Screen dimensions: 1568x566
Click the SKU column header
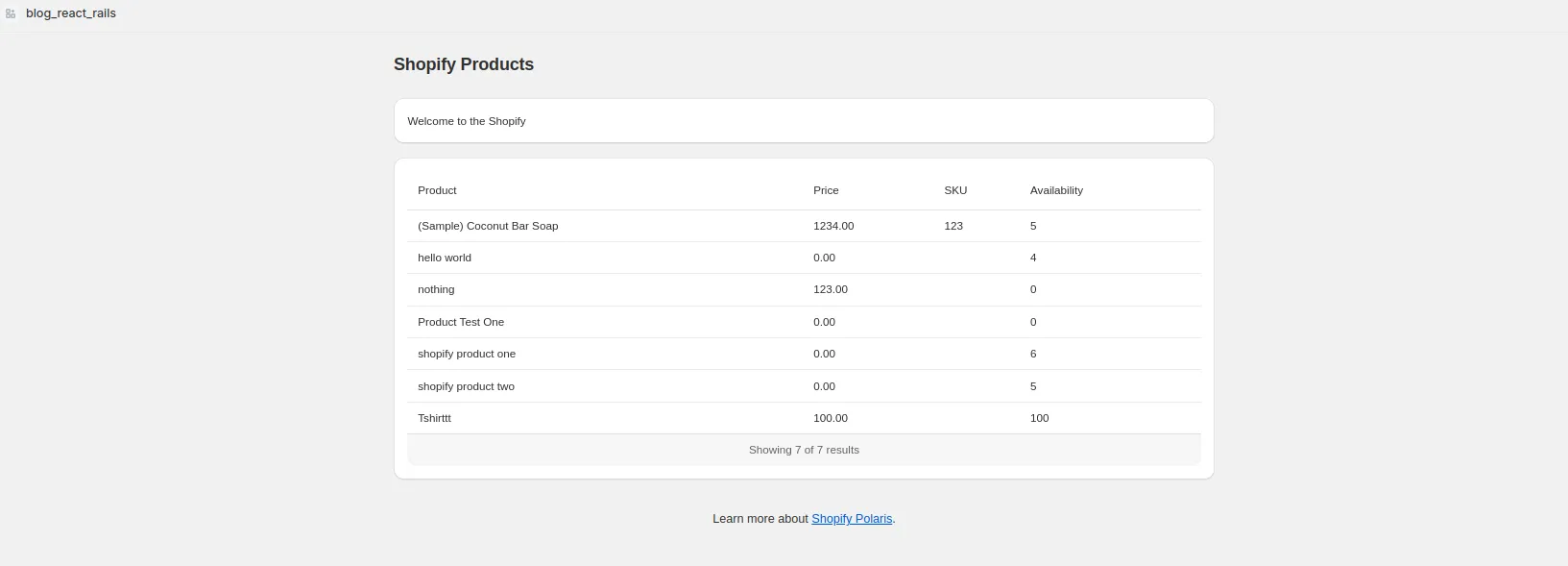coord(955,190)
